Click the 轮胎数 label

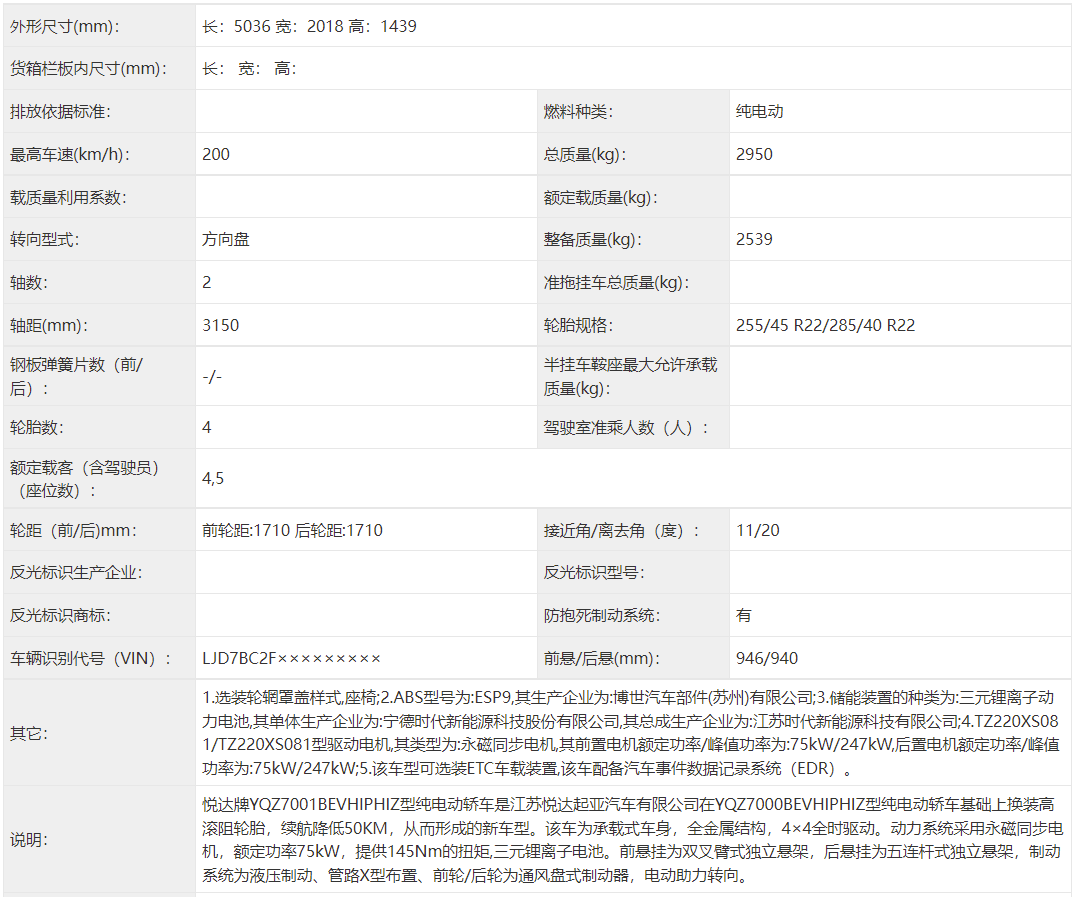tap(36, 428)
